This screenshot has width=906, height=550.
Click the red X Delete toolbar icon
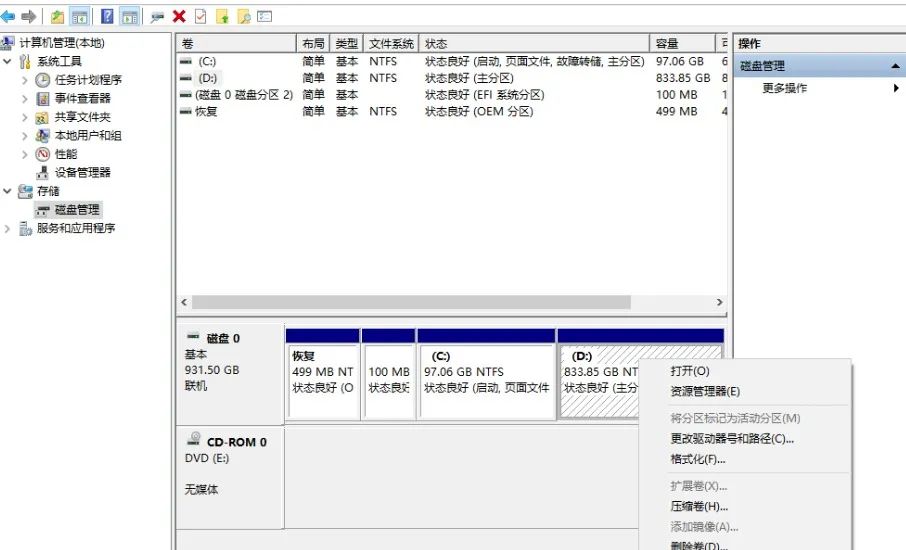179,16
